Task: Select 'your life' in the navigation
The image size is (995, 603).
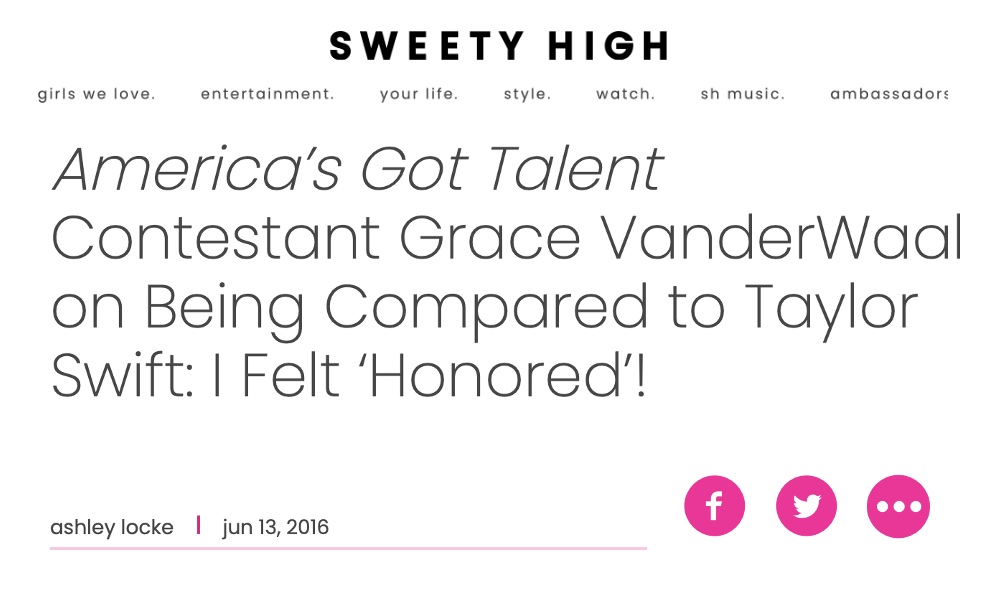Action: tap(419, 95)
